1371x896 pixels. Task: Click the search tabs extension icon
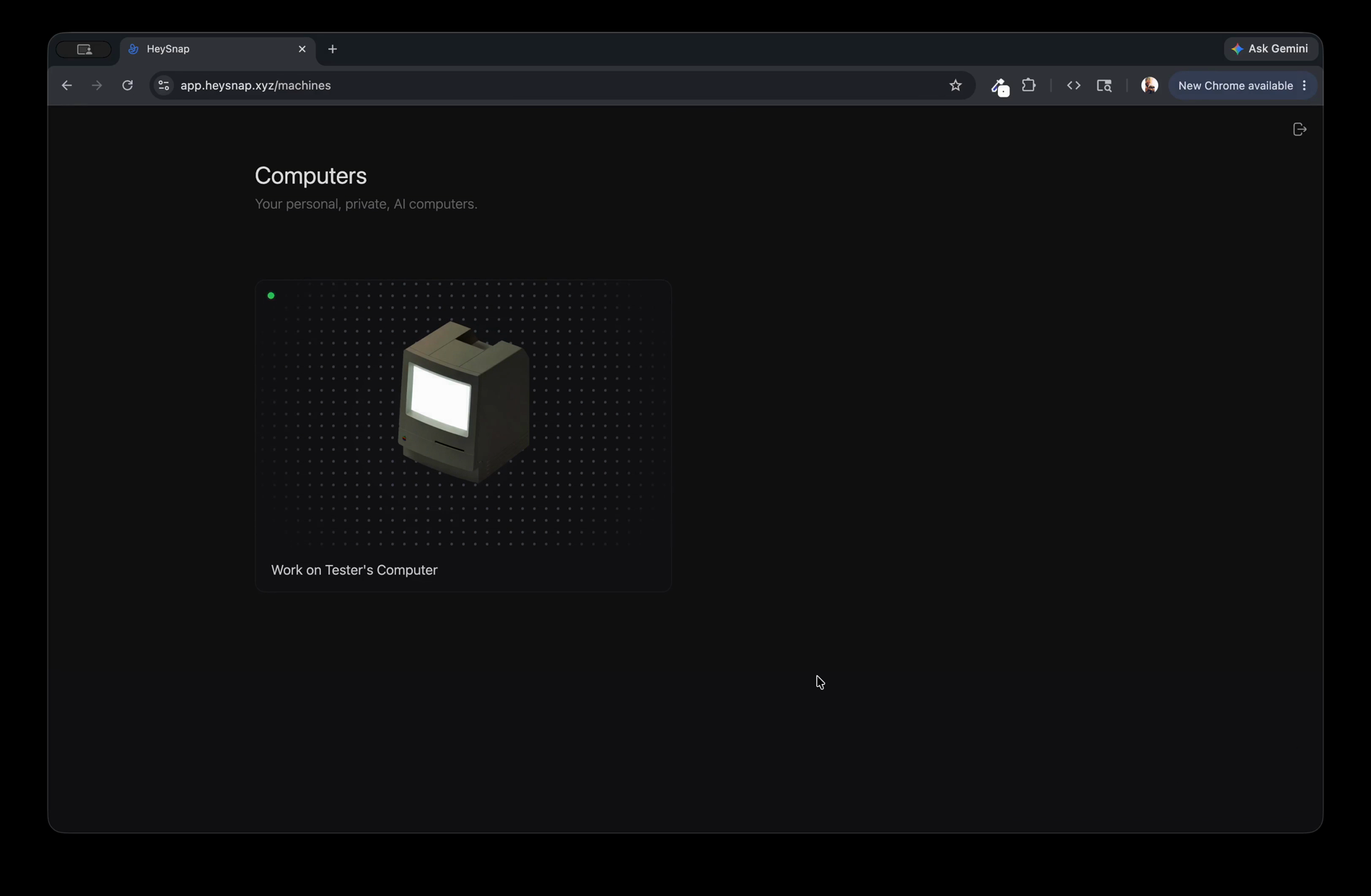1104,85
